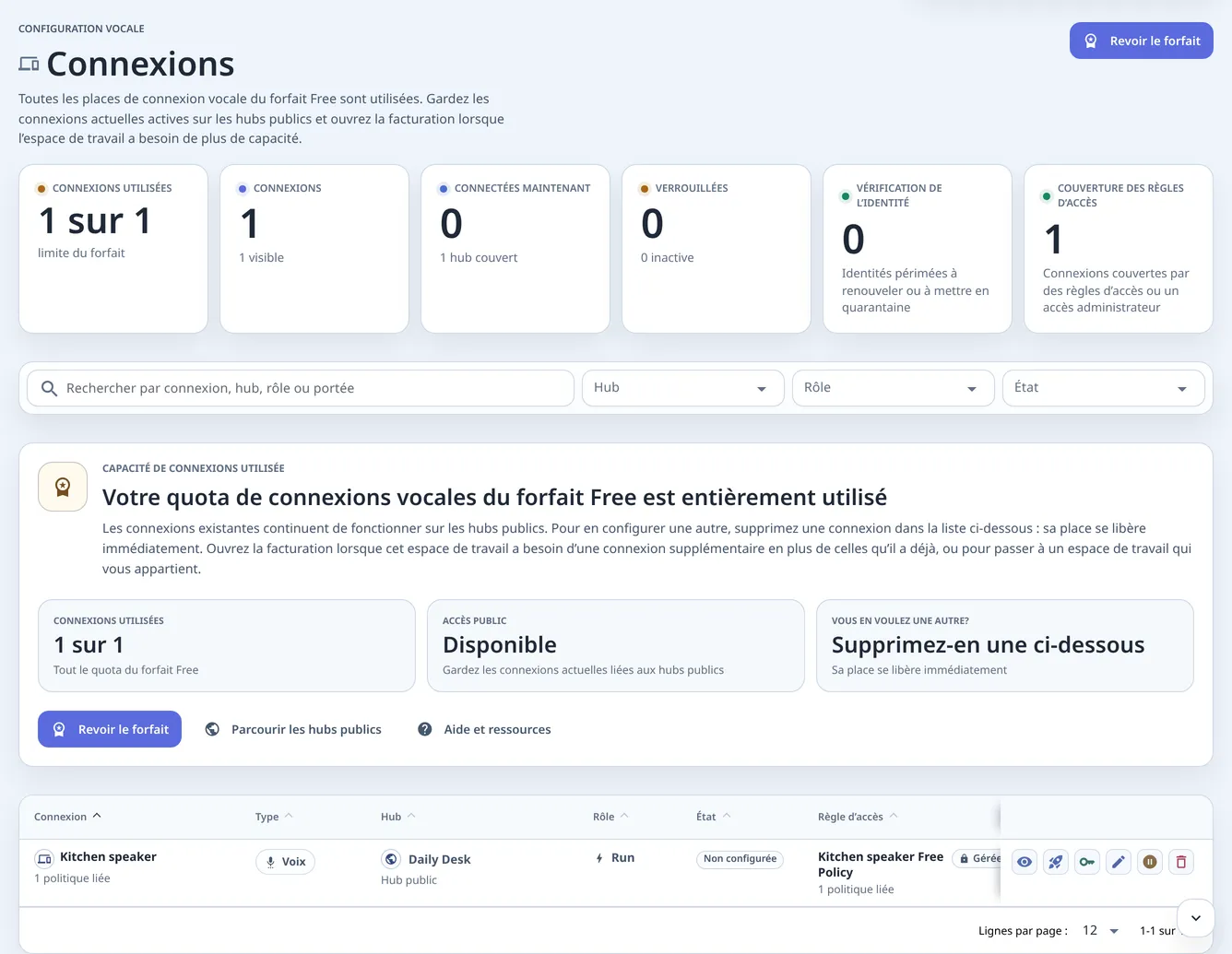Screen dimensions: 1232x954
Task: Click the Non configurée status chip
Action: point(740,859)
